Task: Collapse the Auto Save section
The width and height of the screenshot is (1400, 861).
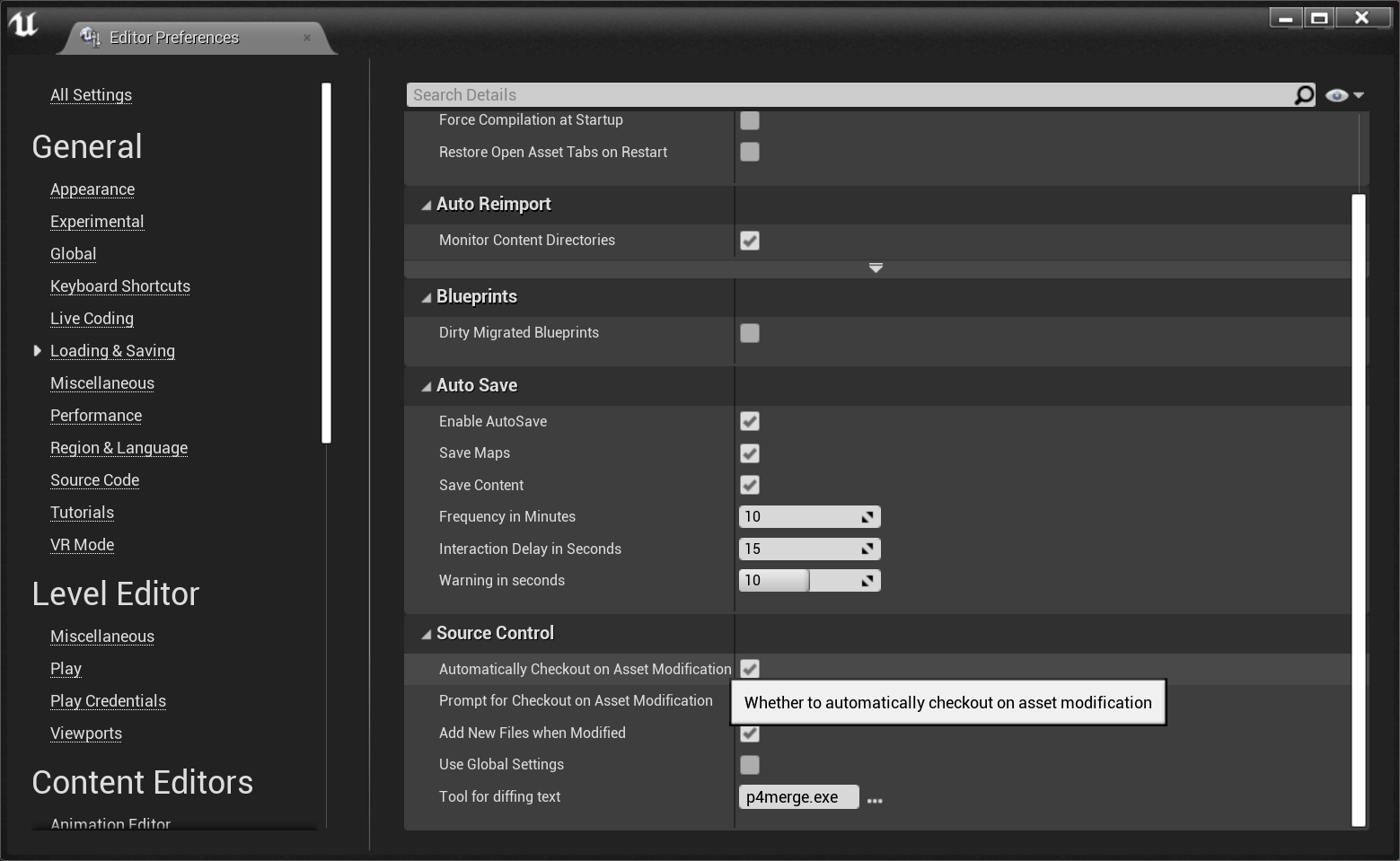Action: 427,386
